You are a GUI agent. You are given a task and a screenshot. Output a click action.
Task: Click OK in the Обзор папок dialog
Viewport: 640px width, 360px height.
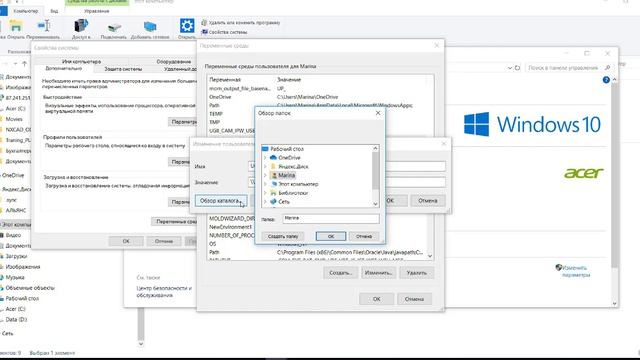coord(331,236)
